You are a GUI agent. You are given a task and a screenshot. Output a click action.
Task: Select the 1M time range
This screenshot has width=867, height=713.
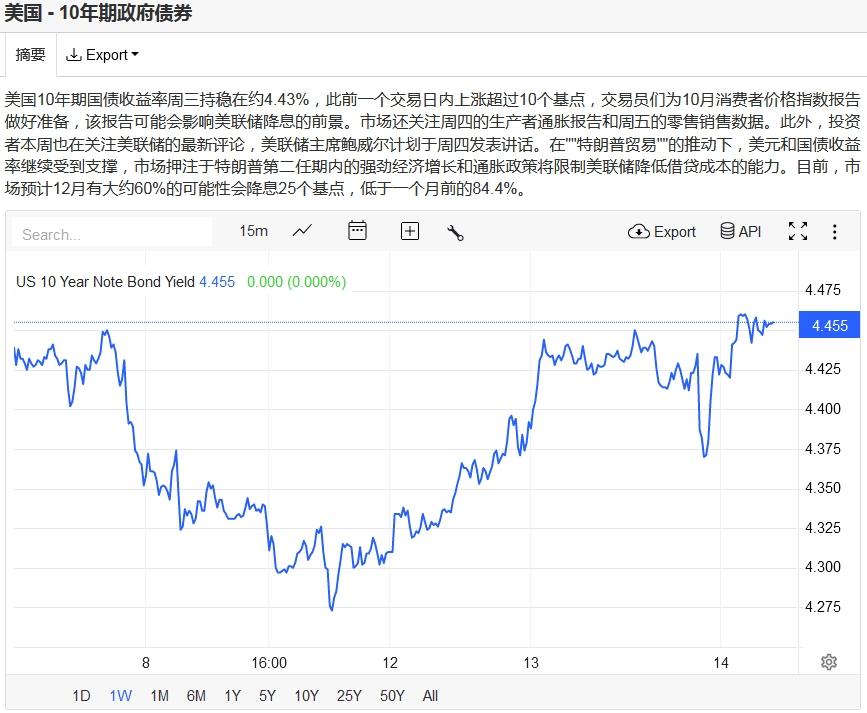159,696
